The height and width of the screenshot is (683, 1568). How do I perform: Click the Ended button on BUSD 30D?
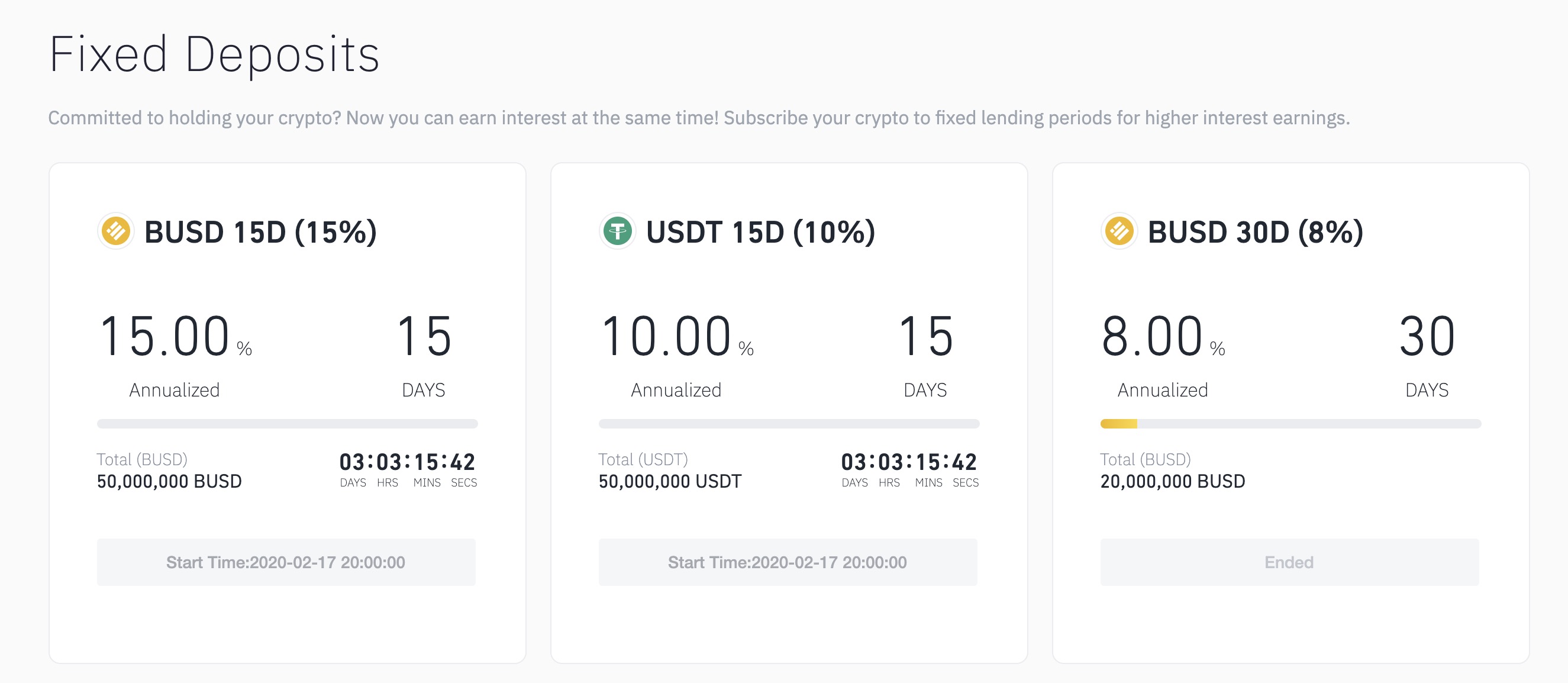pos(1289,562)
